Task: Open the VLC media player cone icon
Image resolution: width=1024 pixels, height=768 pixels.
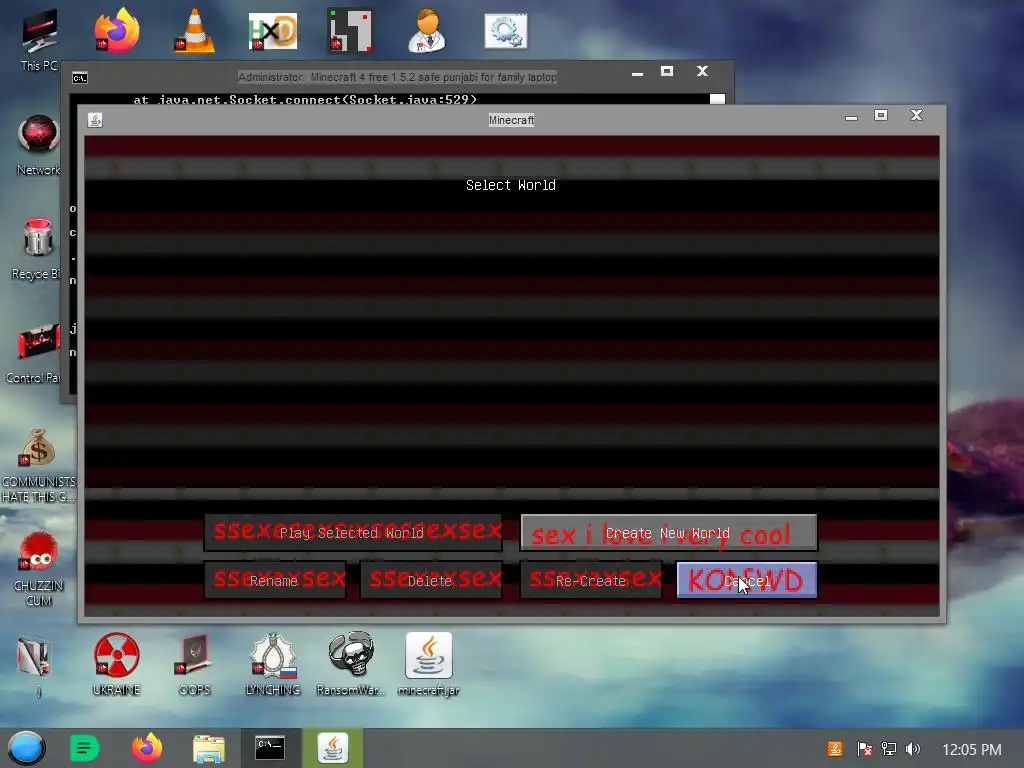Action: [x=195, y=31]
